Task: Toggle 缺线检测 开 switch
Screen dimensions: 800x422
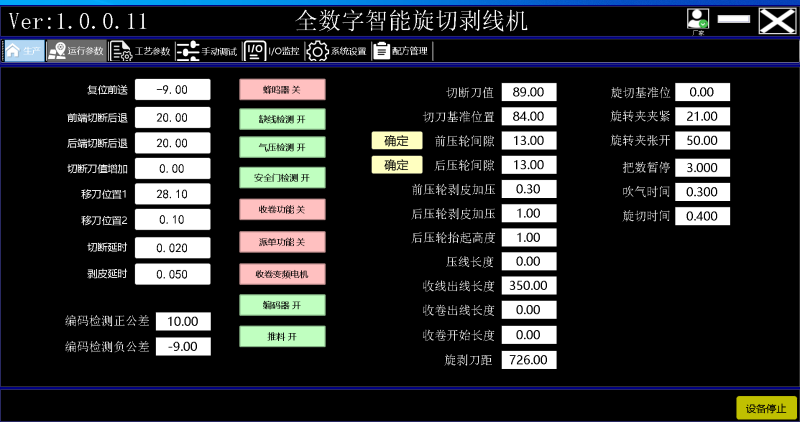Action: (x=282, y=119)
